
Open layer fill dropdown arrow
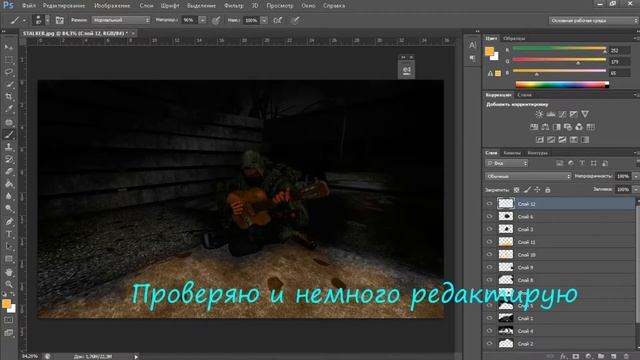click(635, 189)
